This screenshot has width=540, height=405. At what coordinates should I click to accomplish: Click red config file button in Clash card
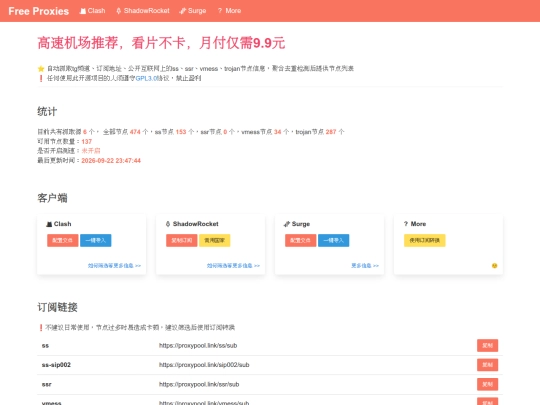click(x=63, y=240)
